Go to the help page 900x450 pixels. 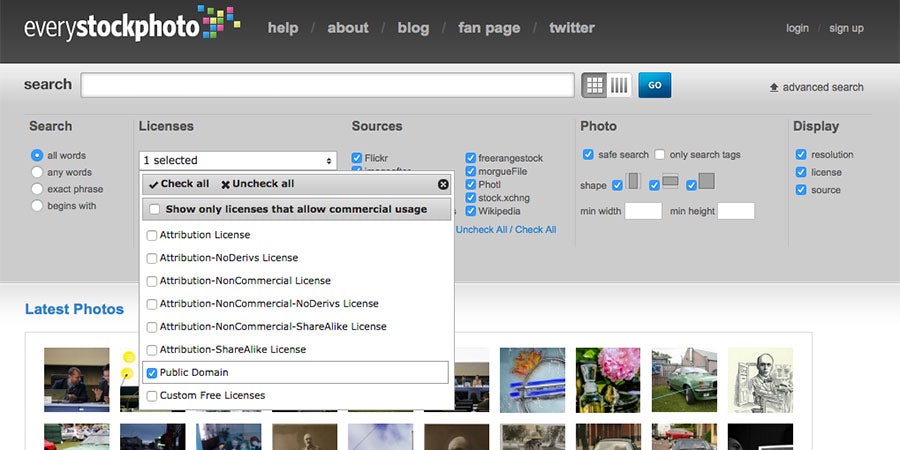point(283,28)
